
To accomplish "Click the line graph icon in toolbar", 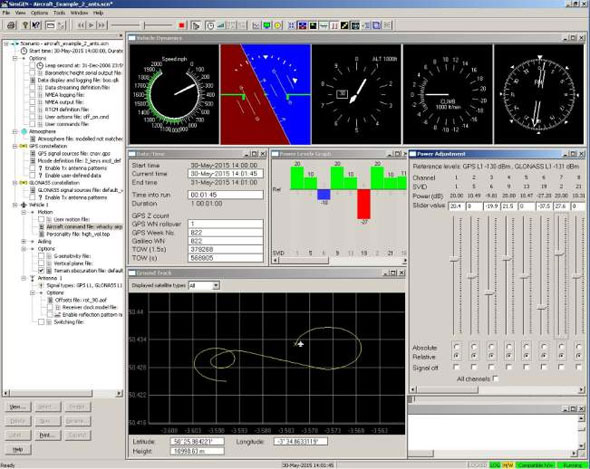I will [x=256, y=25].
